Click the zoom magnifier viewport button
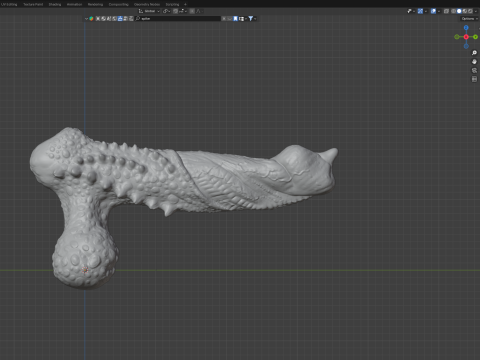480x360 pixels. (474, 53)
